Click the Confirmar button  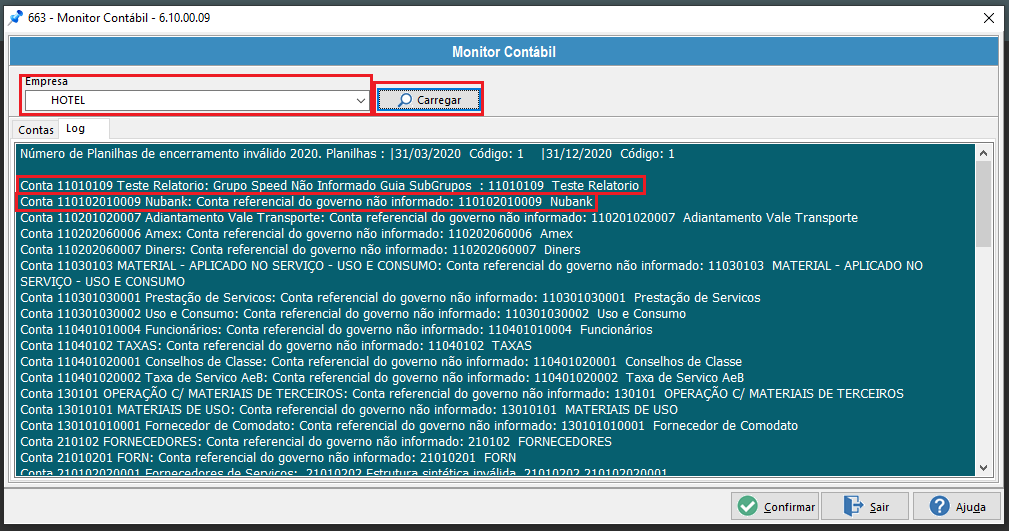[x=775, y=507]
